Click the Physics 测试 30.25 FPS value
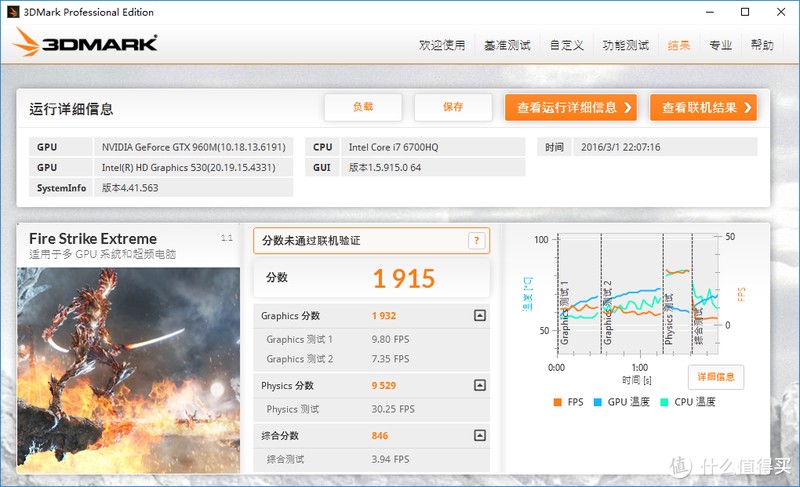 tap(393, 409)
